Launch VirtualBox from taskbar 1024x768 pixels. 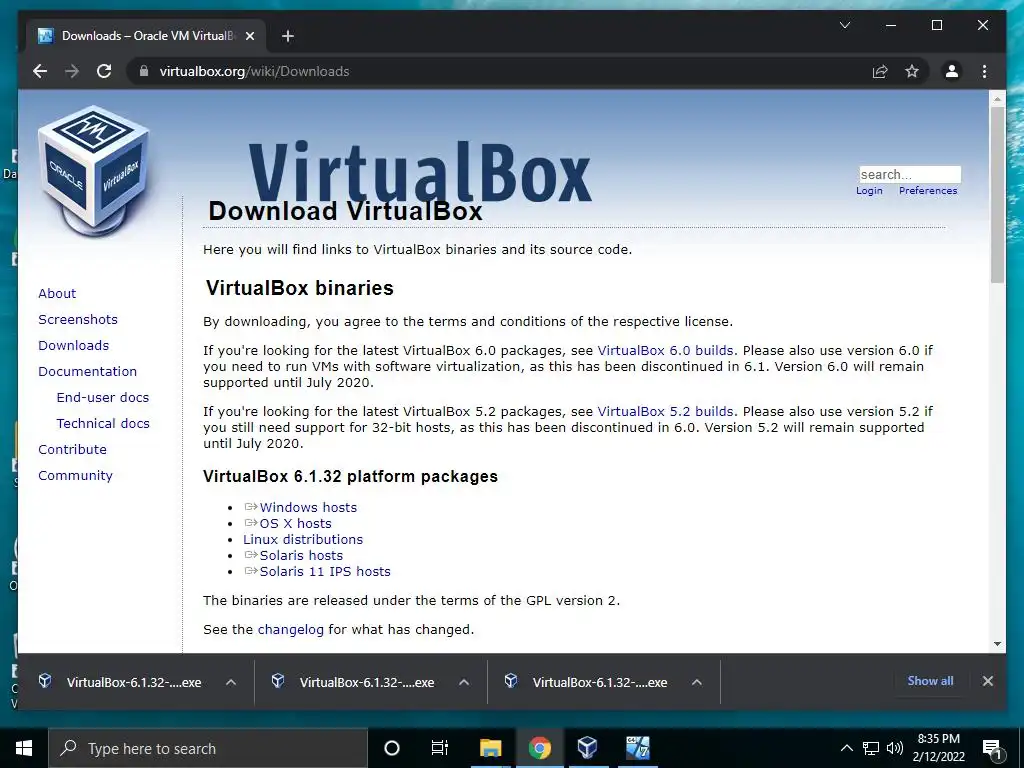click(x=588, y=748)
